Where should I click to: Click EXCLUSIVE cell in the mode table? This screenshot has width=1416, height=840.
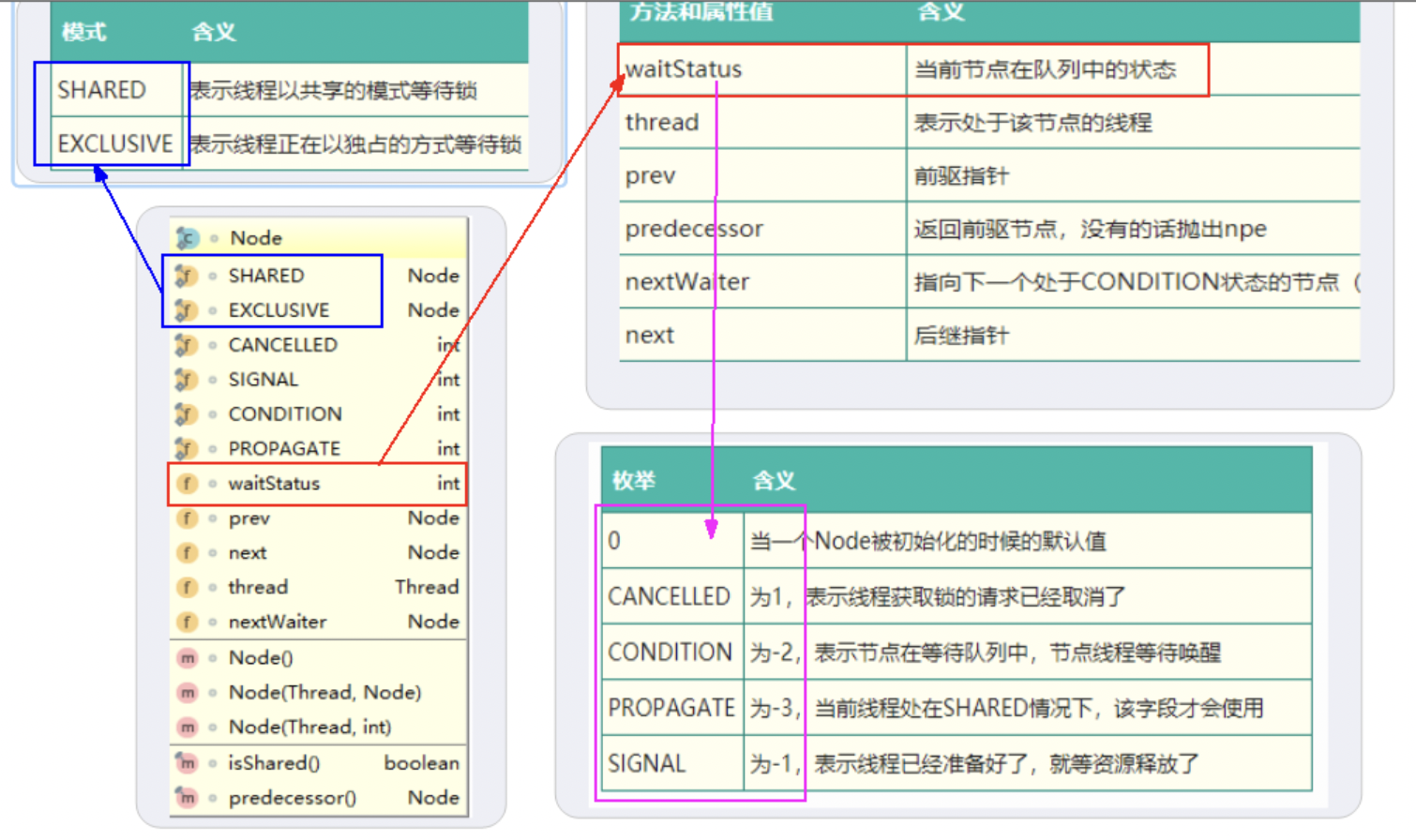pos(115,143)
